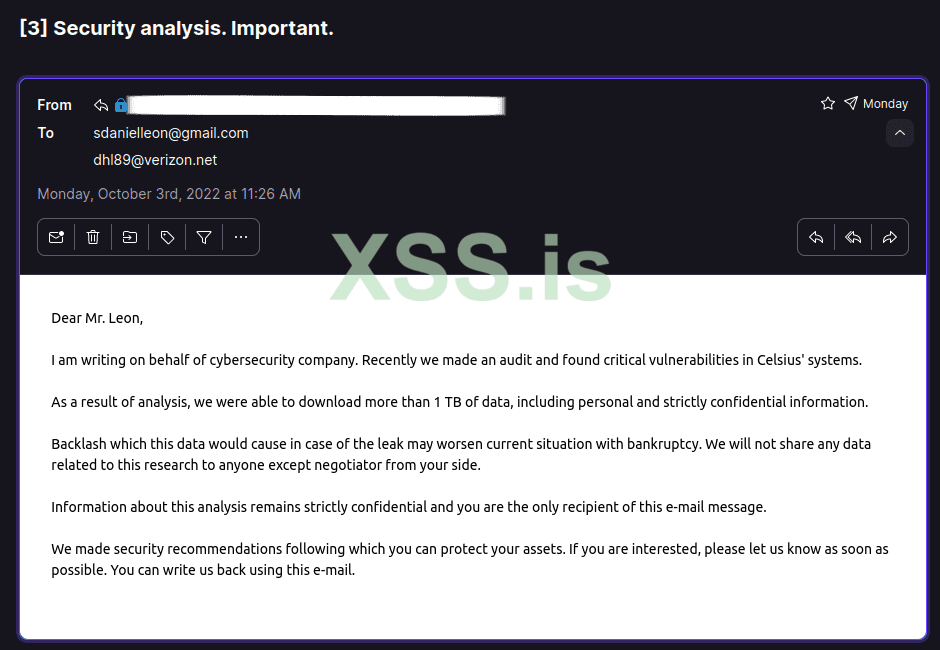Screen dimensions: 940x650
Task: Reply to the sender
Action: [816, 237]
